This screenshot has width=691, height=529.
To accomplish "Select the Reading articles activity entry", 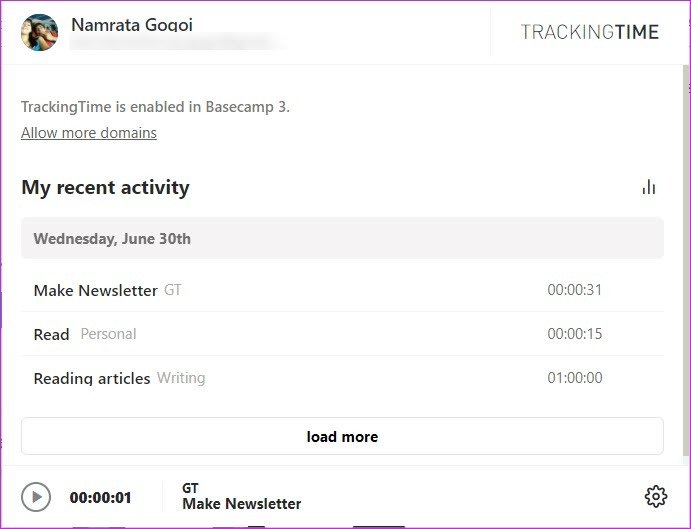I will (342, 378).
